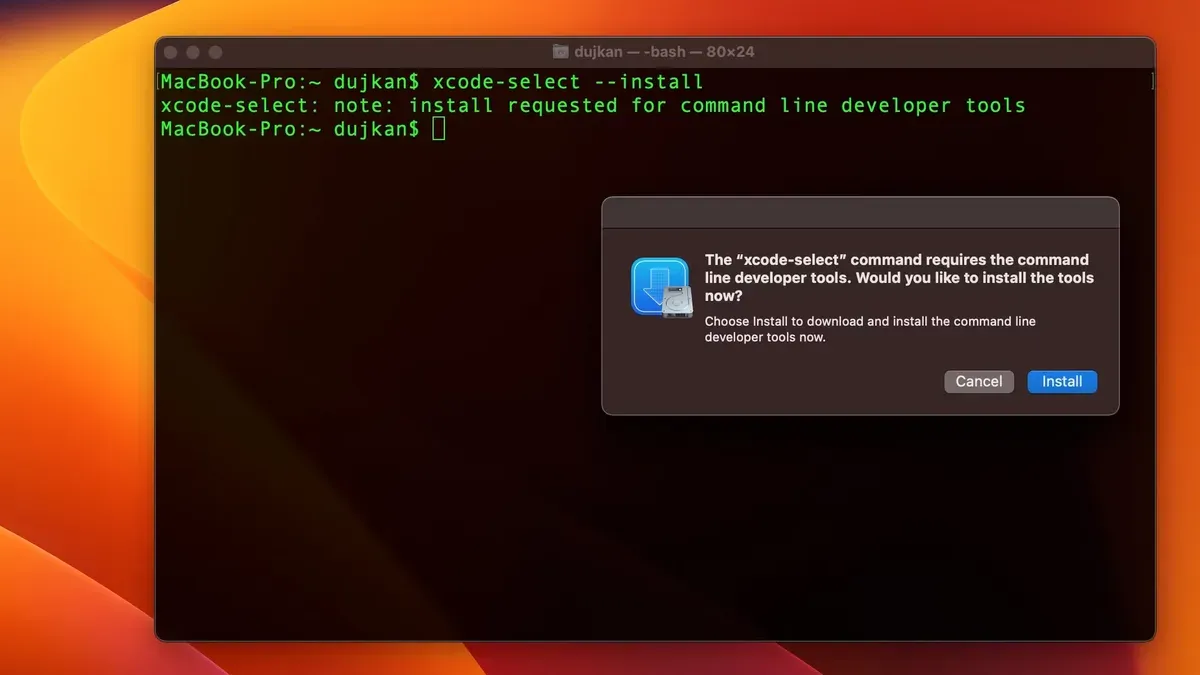The image size is (1200, 675).
Task: Click the install dialog's title bar
Action: coord(860,213)
